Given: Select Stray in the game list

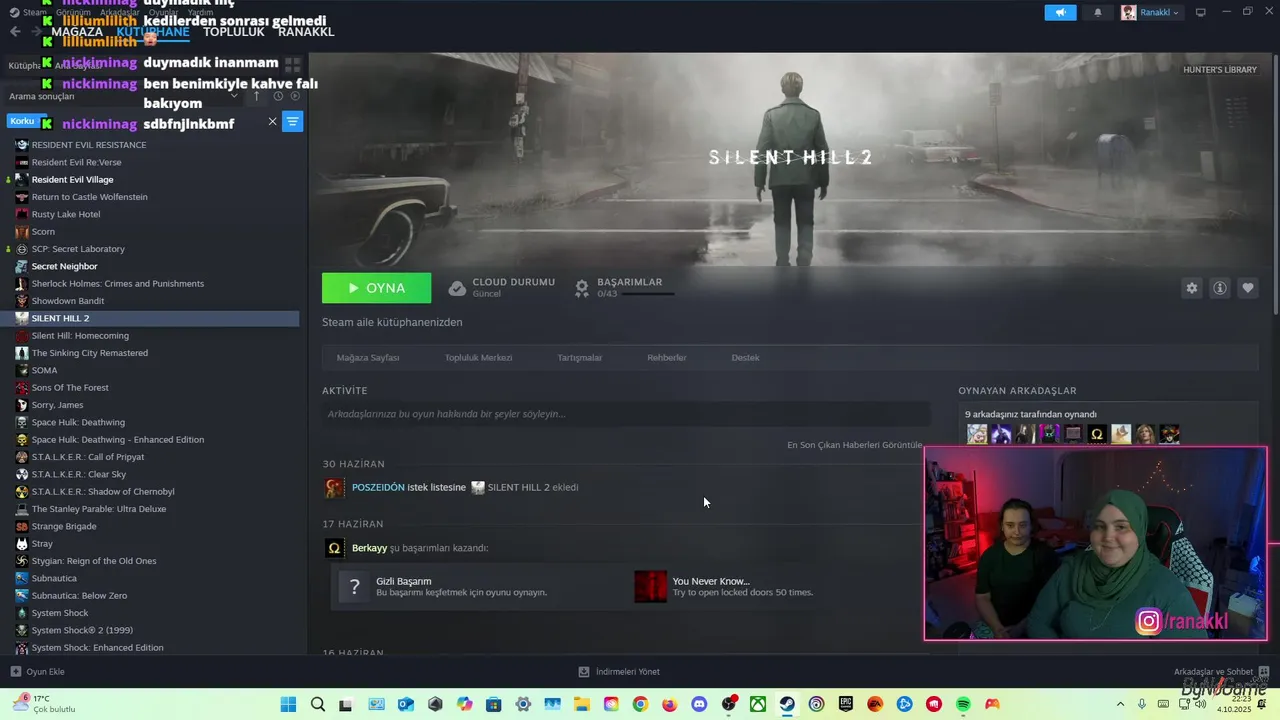Looking at the screenshot, I should [42, 544].
